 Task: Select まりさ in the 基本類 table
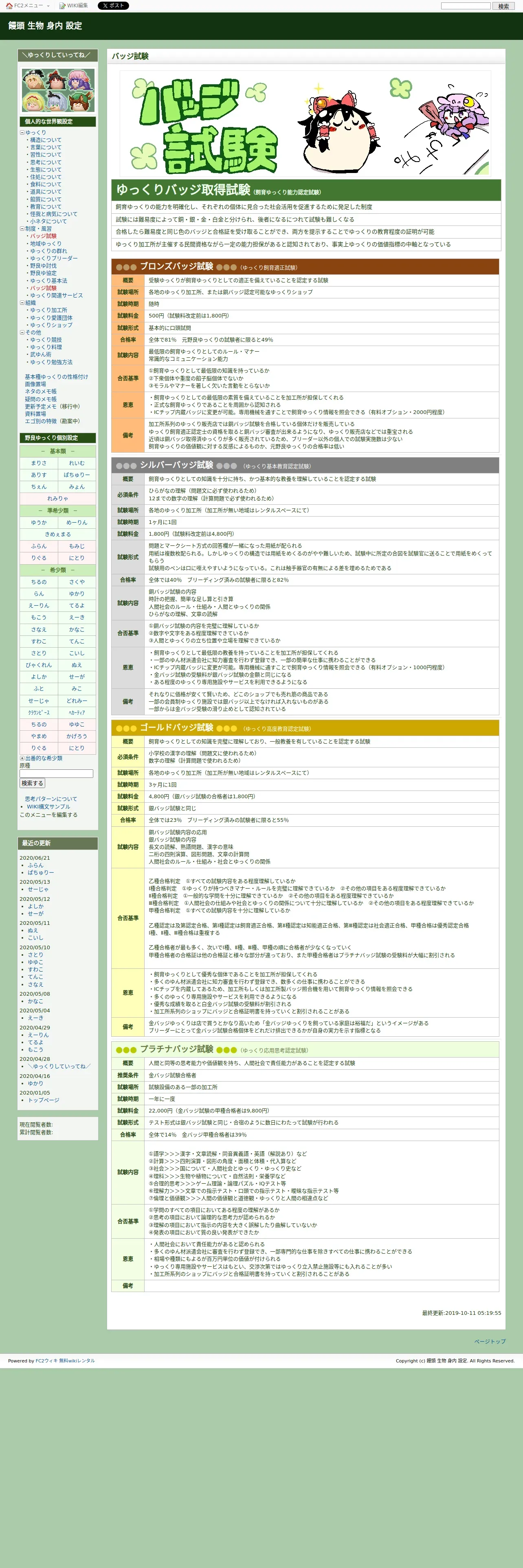click(x=38, y=463)
